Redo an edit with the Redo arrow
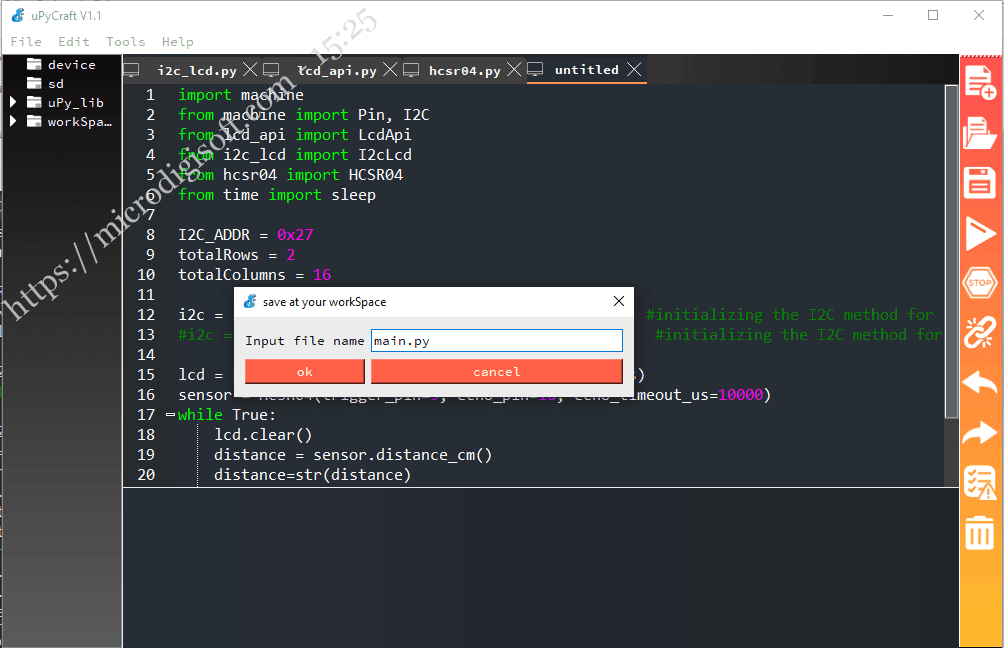The width and height of the screenshot is (1004, 648). click(x=979, y=433)
